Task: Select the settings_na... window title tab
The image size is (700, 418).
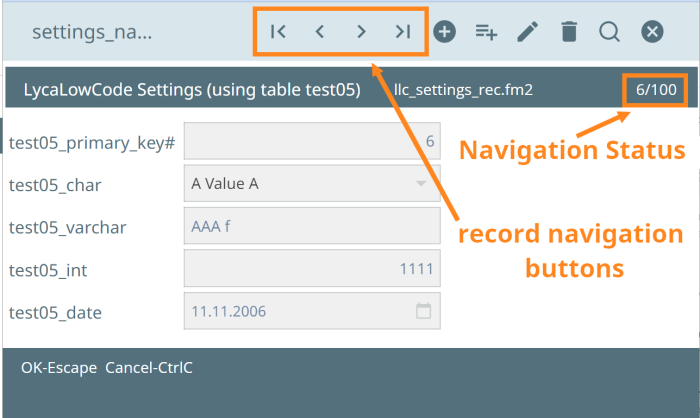Action: (x=92, y=32)
